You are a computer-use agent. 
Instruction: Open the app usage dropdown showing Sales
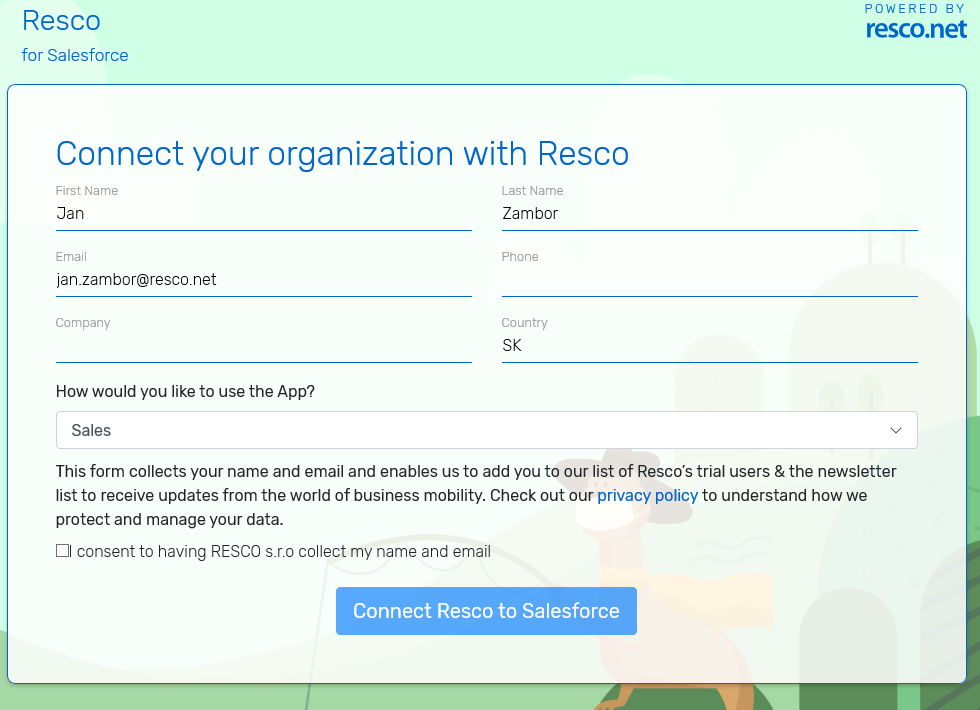[486, 430]
